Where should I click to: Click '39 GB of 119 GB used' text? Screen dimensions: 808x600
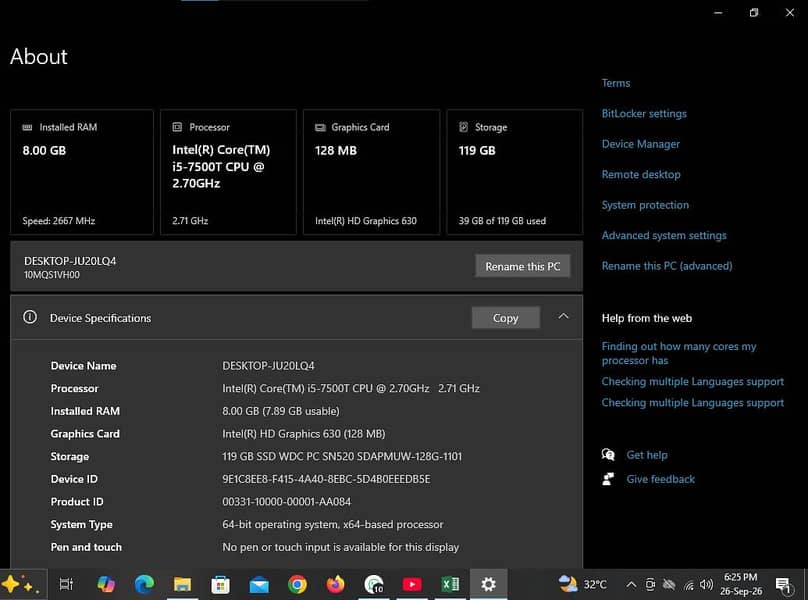(502, 221)
